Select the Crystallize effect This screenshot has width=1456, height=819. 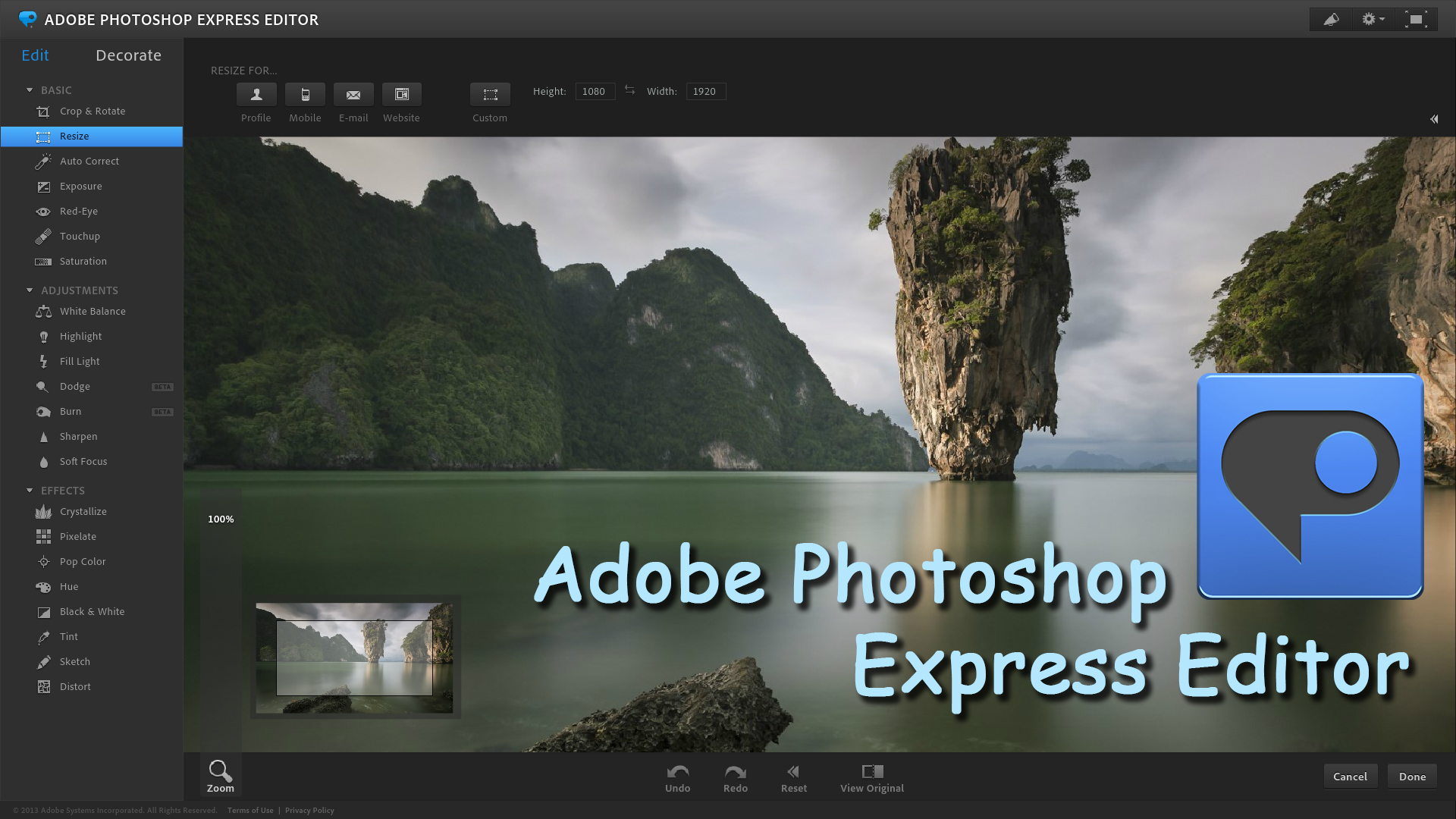[83, 511]
